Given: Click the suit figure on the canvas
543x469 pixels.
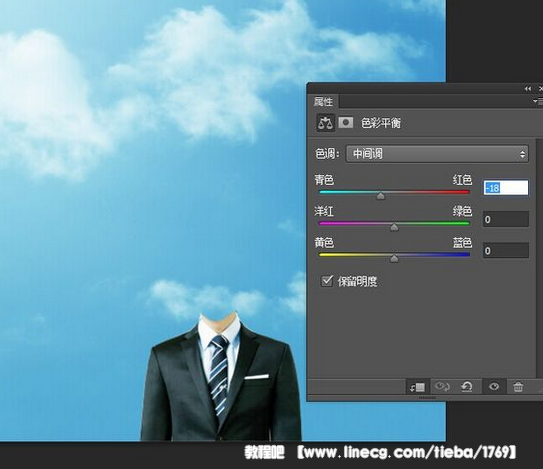Looking at the screenshot, I should tap(221, 377).
